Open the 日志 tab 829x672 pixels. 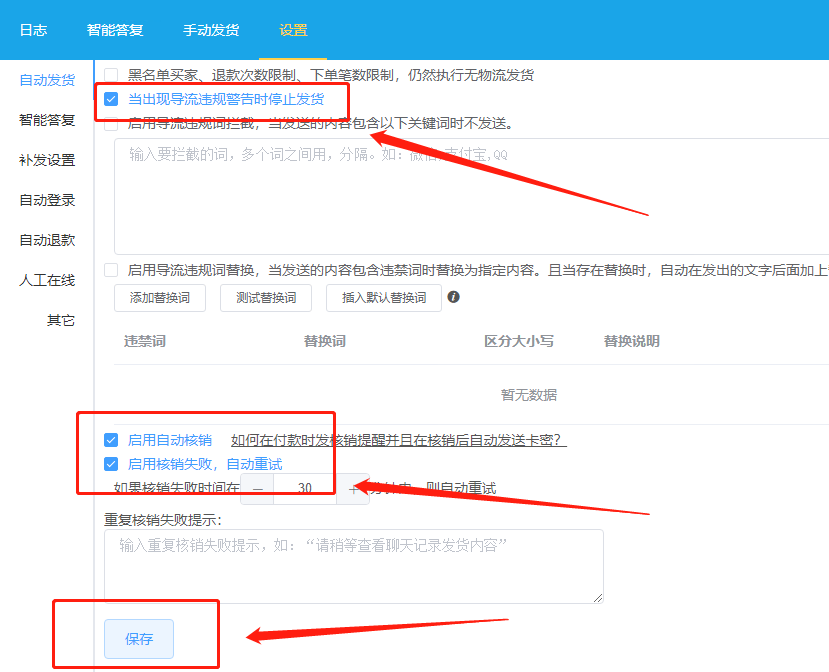[x=33, y=30]
